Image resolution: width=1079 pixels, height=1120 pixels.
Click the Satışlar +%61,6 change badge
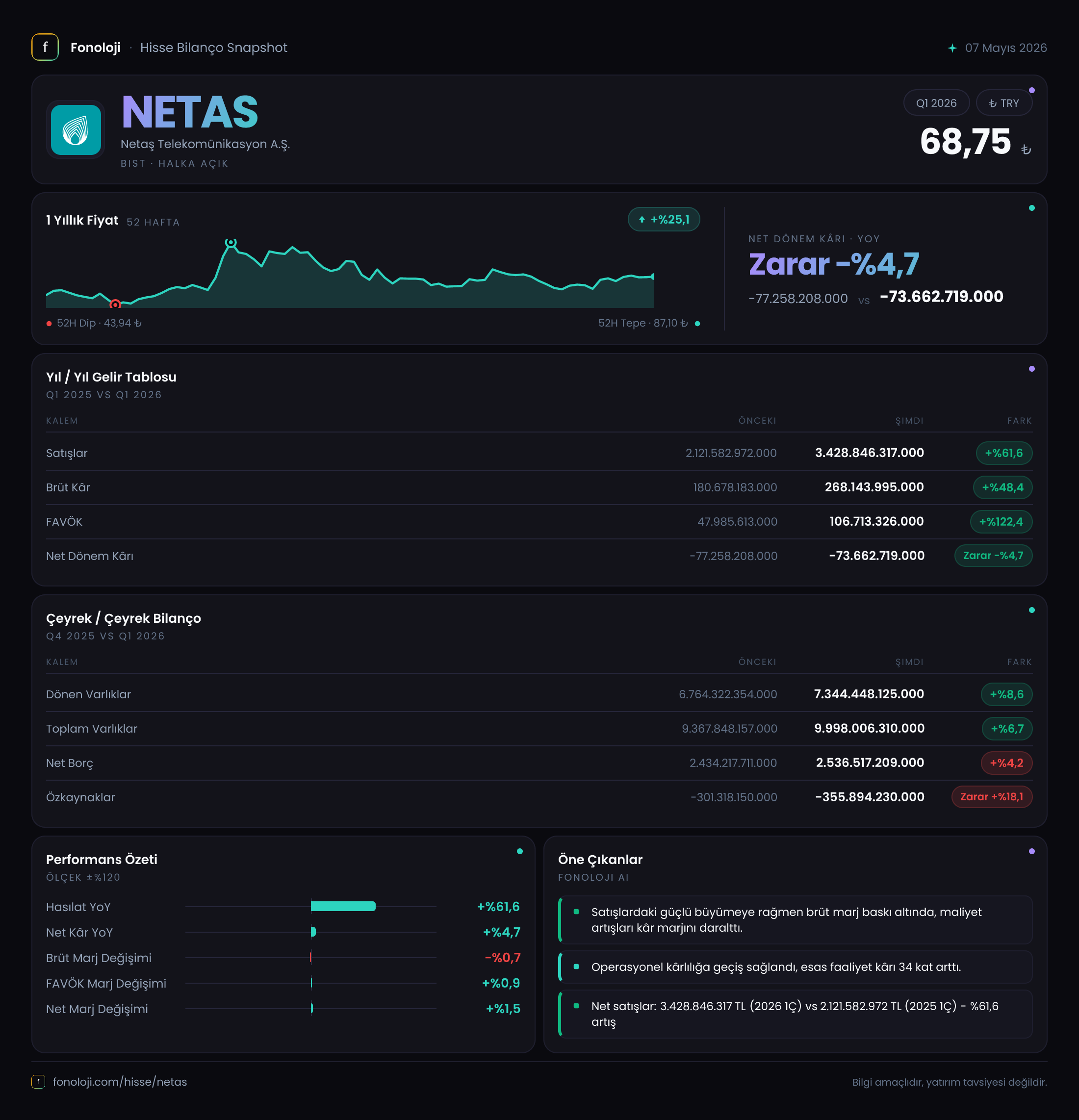click(1003, 453)
